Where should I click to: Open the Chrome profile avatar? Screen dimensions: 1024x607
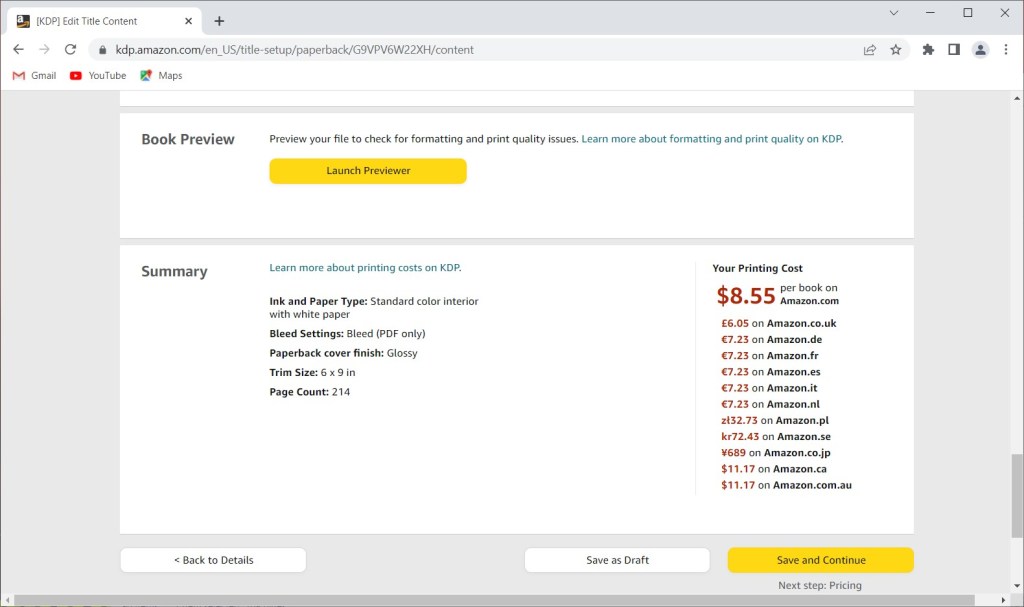coord(980,49)
